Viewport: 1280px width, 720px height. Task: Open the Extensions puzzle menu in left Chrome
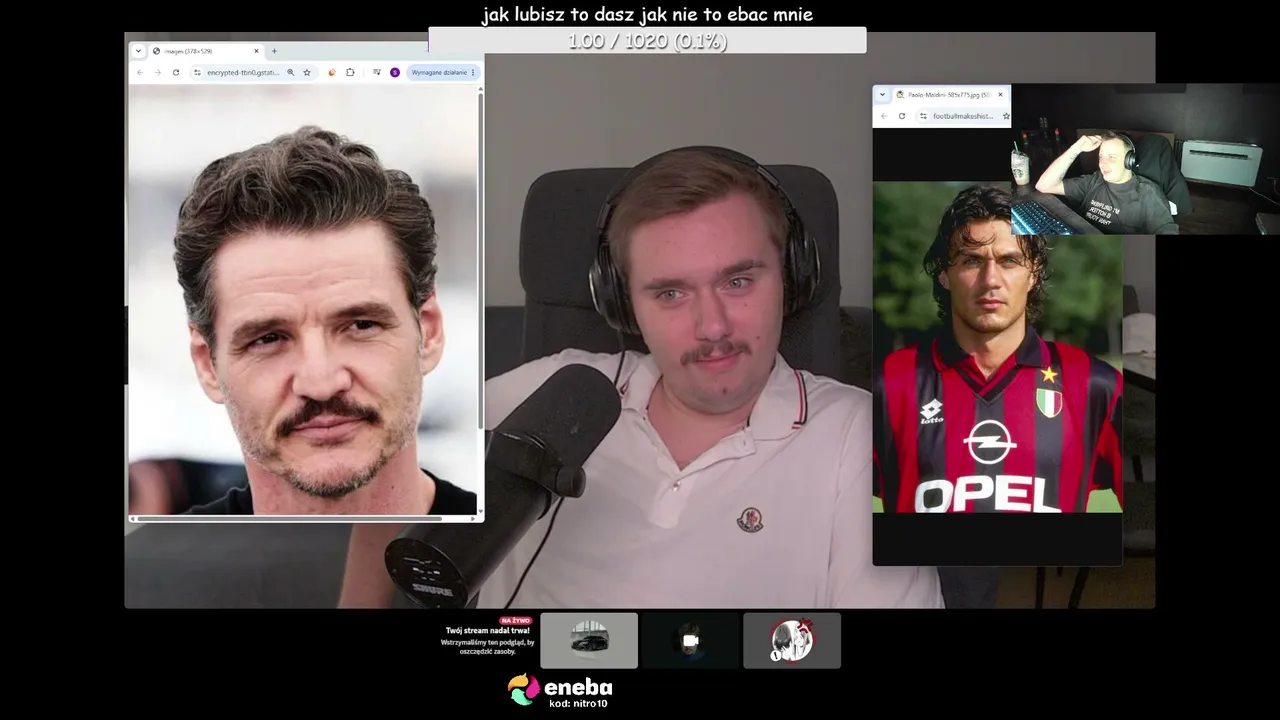pyautogui.click(x=350, y=72)
